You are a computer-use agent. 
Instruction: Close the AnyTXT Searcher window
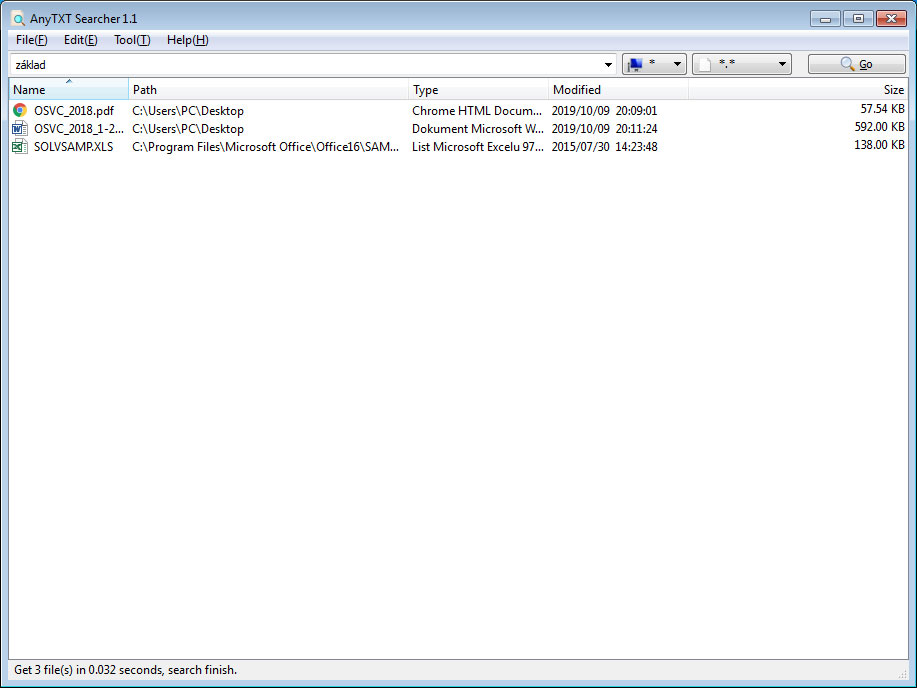click(x=891, y=19)
